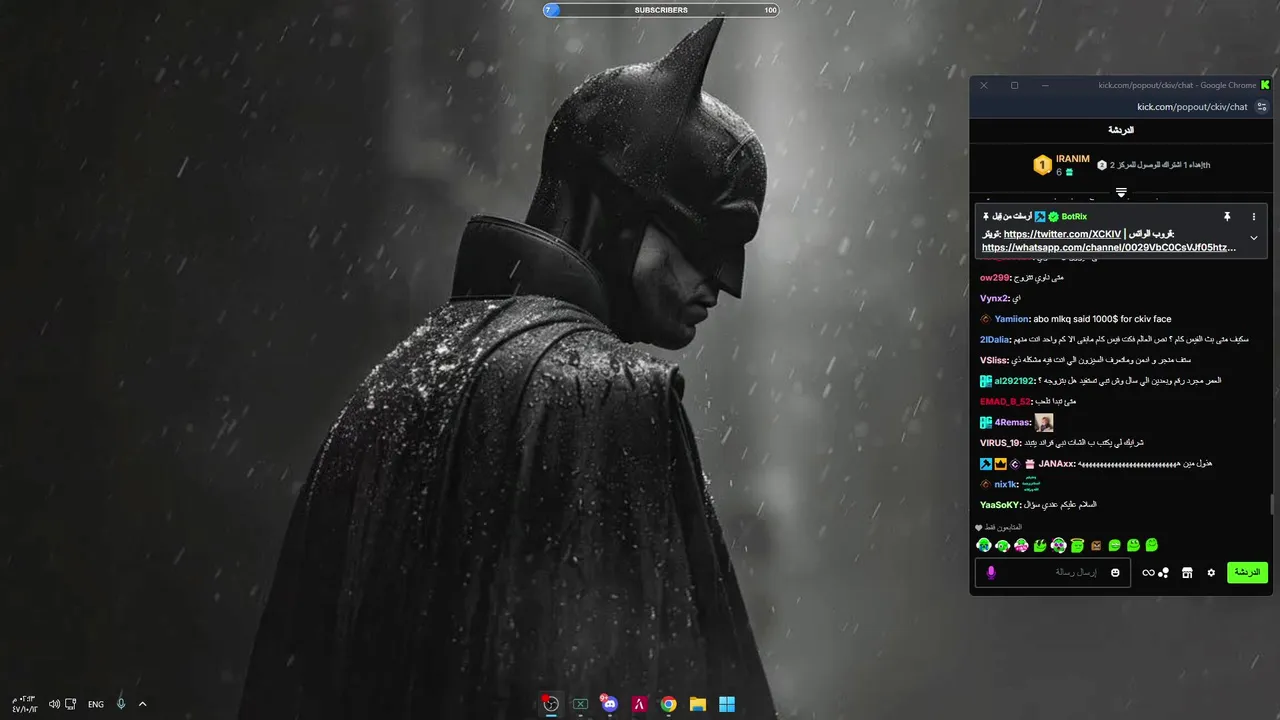Click the teal badge beside al292192
Image resolution: width=1280 pixels, height=720 pixels.
pyautogui.click(x=985, y=381)
